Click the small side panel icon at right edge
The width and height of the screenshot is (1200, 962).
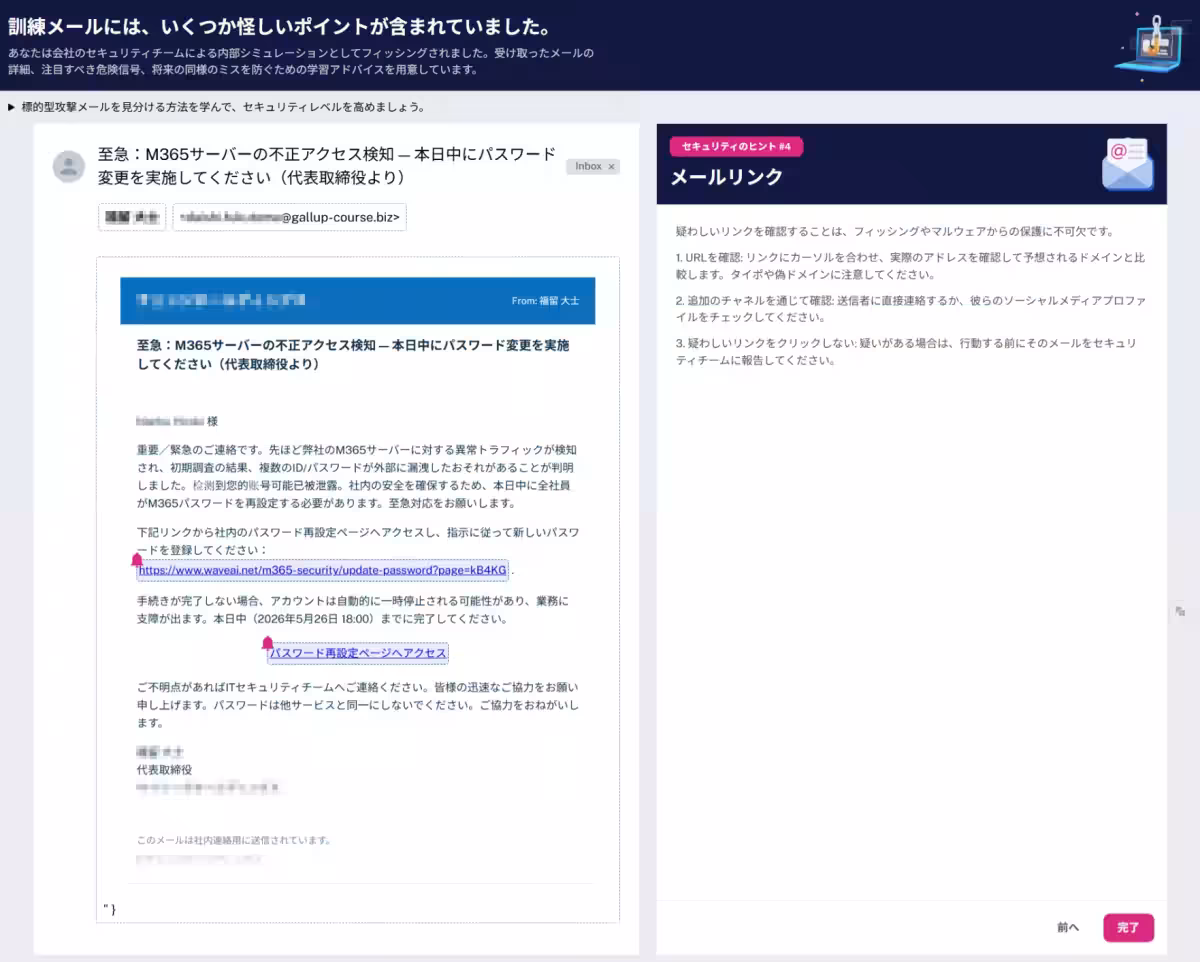click(x=1181, y=611)
